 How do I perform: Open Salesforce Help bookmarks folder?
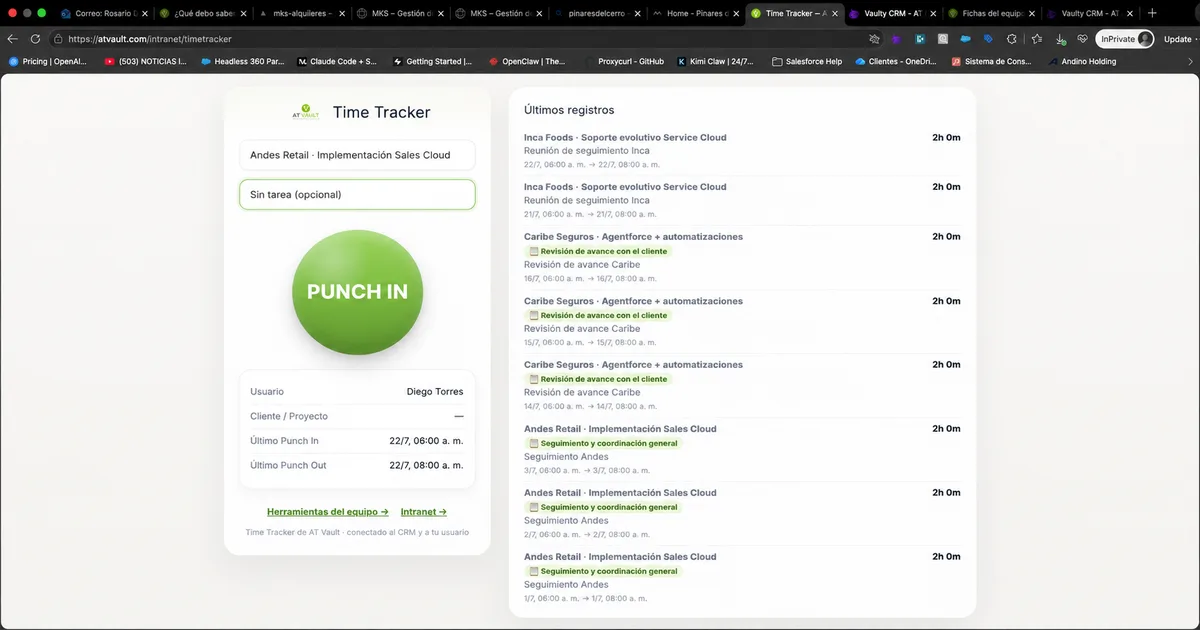[x=808, y=61]
